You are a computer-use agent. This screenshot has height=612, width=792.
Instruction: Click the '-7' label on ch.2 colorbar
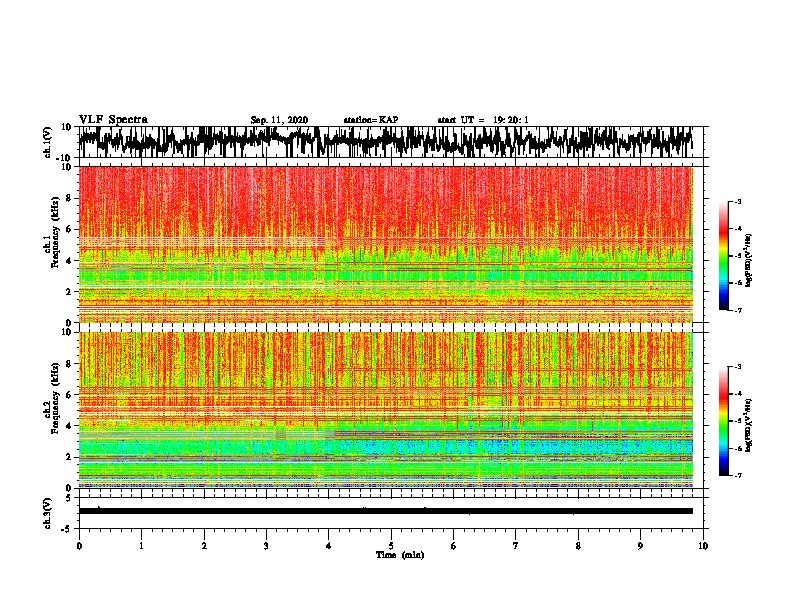(x=738, y=475)
